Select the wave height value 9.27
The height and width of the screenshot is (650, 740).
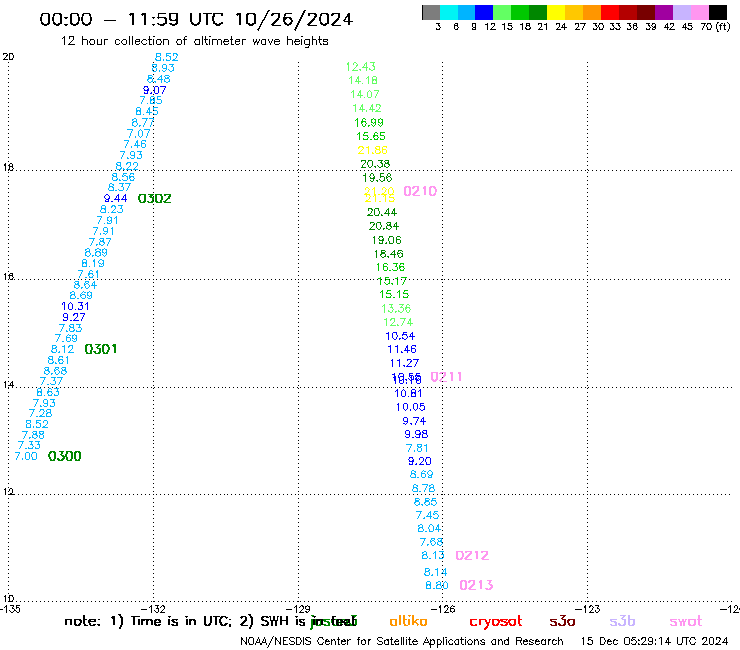click(x=74, y=318)
